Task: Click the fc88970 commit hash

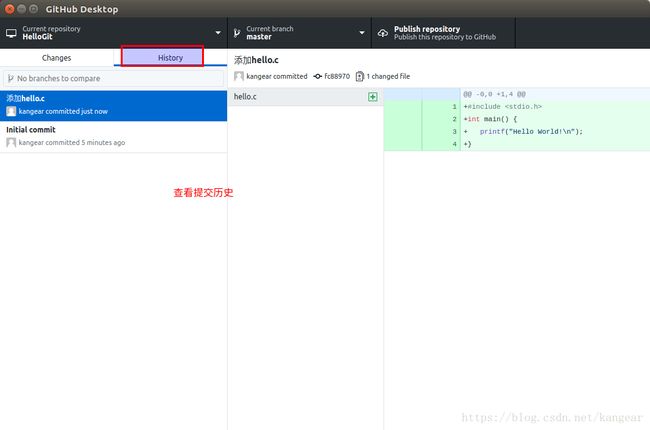Action: (337, 76)
